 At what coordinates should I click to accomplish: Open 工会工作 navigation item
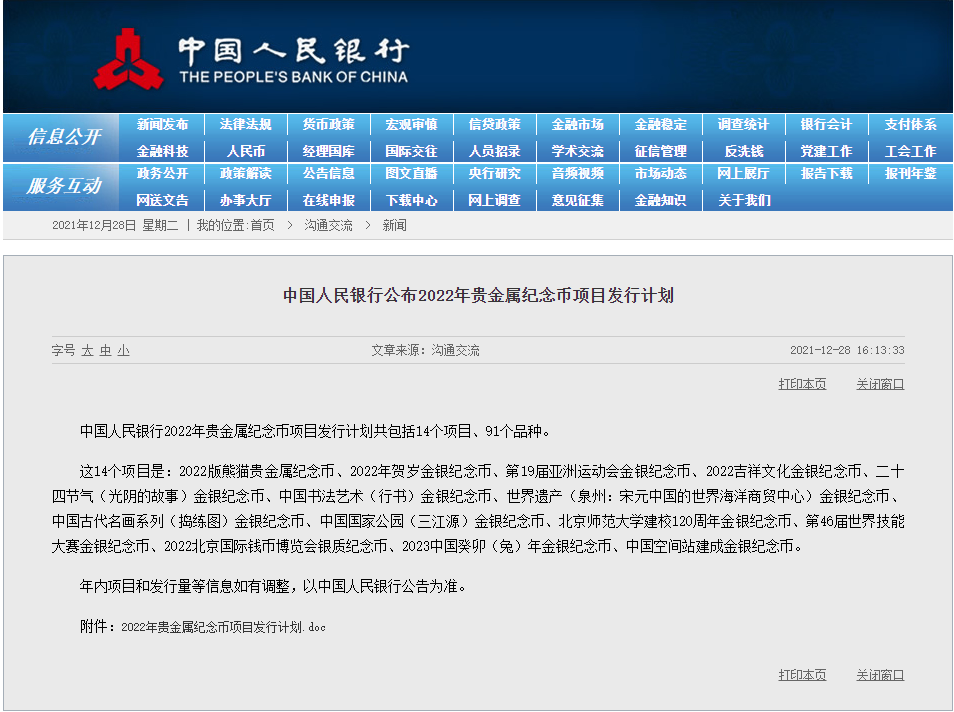click(x=910, y=151)
